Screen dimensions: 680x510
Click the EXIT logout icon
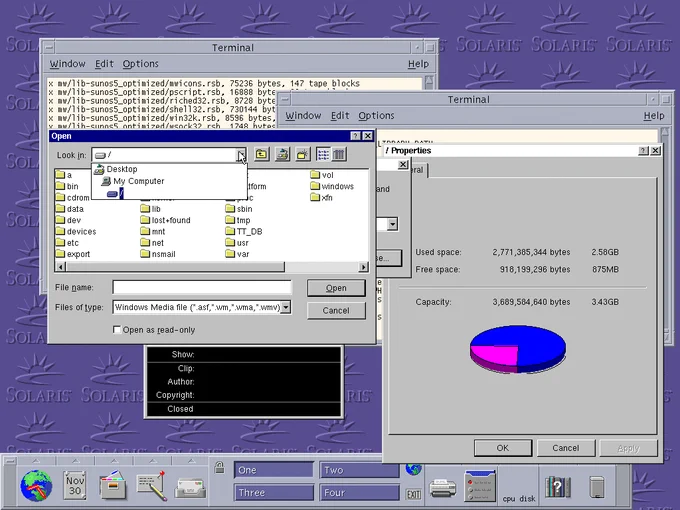pos(413,494)
